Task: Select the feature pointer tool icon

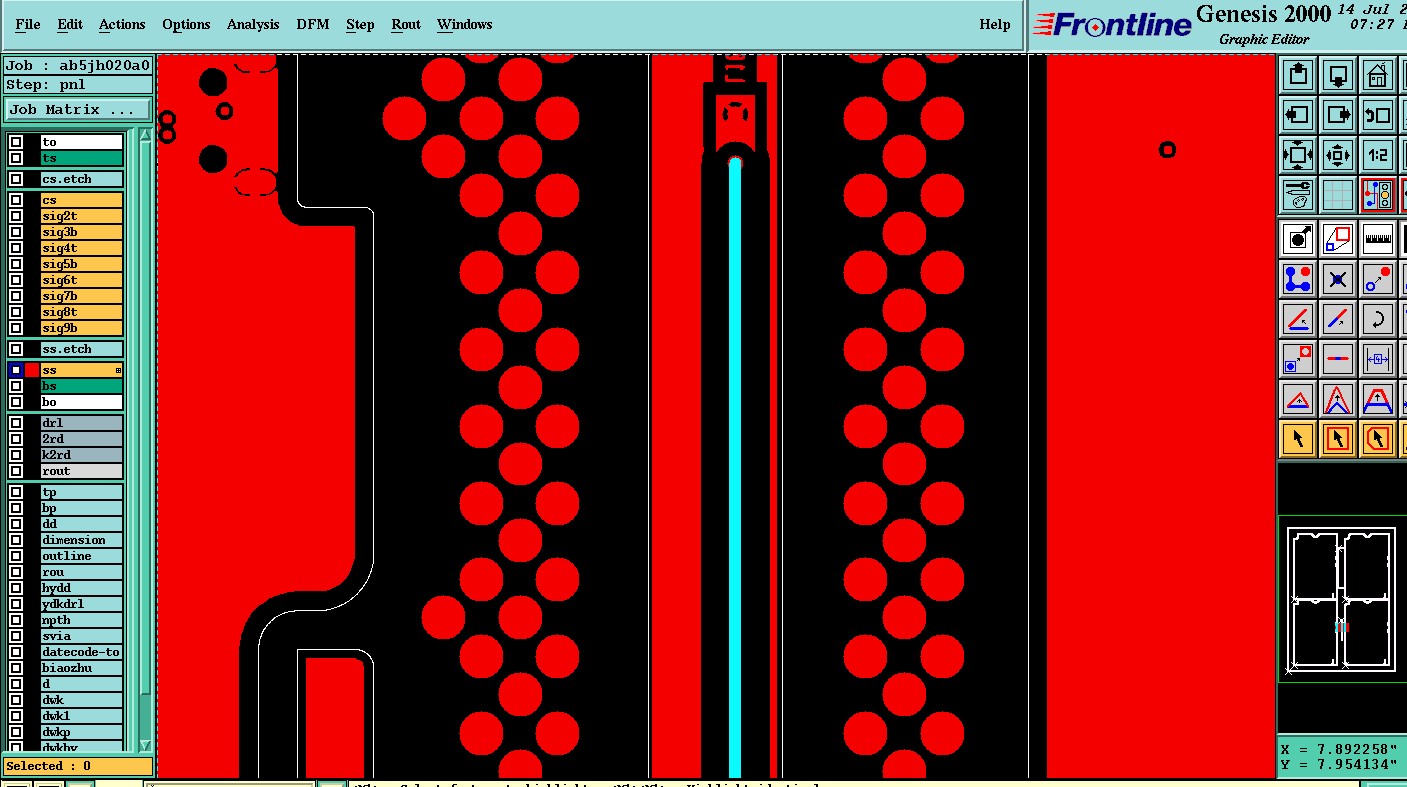Action: pos(1298,239)
